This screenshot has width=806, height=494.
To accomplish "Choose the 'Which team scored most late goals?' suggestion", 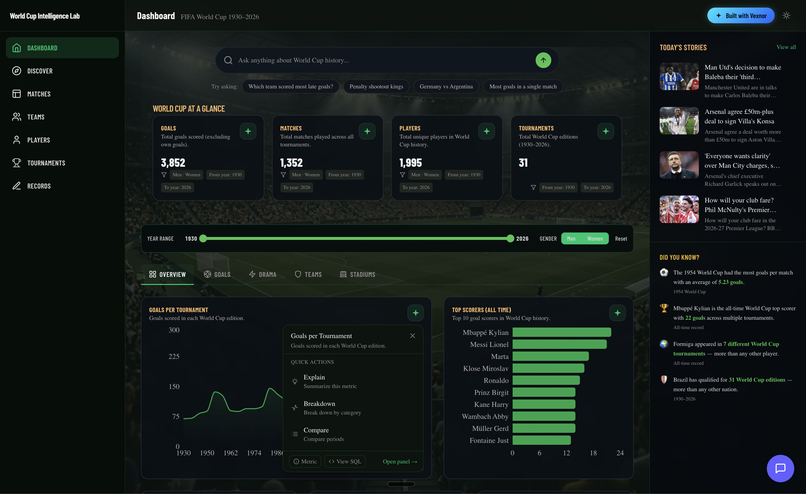I will point(290,87).
